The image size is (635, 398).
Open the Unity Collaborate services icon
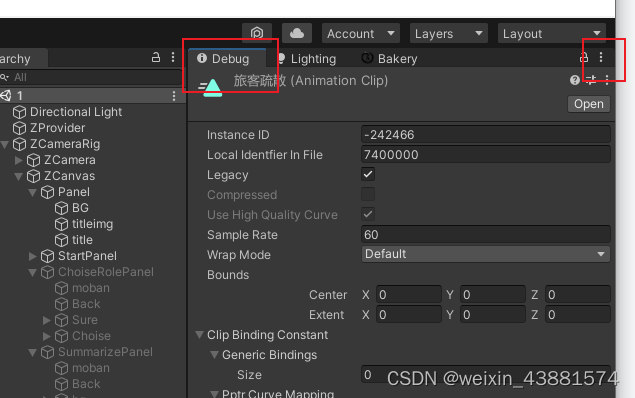point(257,33)
